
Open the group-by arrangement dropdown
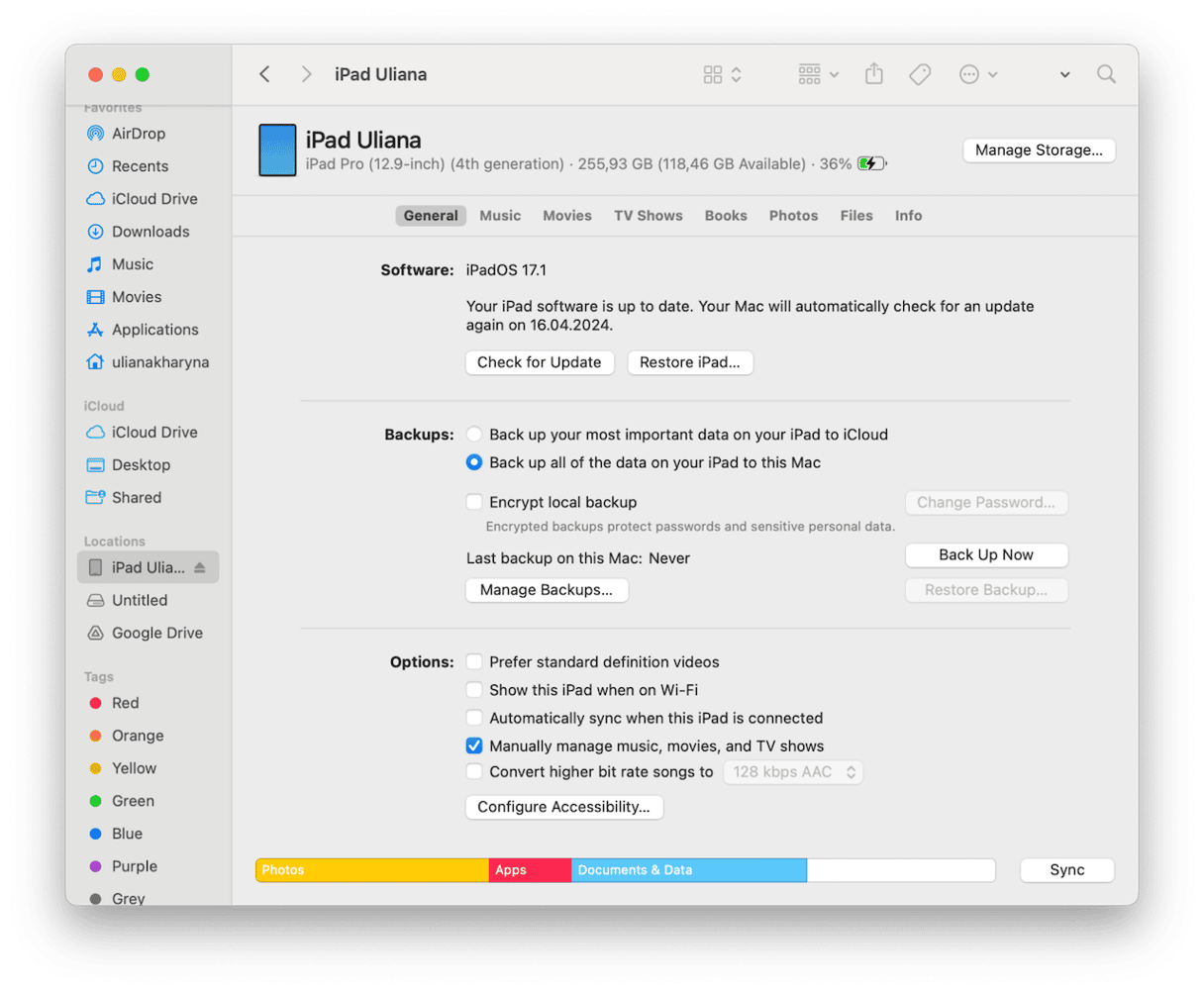[818, 74]
